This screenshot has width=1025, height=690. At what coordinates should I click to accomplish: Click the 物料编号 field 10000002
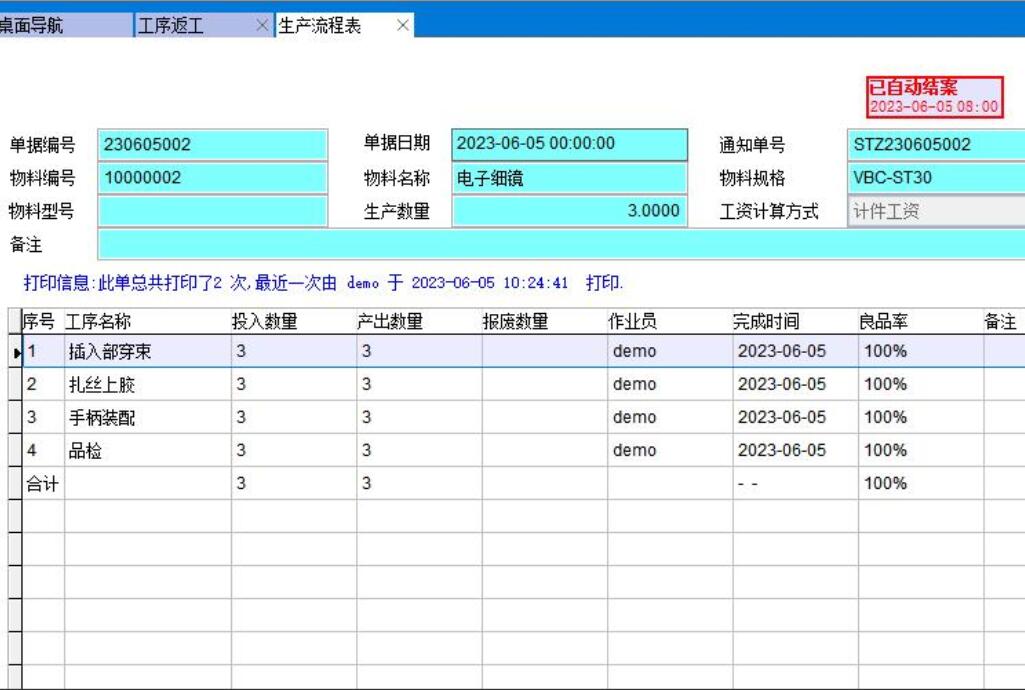pos(212,179)
